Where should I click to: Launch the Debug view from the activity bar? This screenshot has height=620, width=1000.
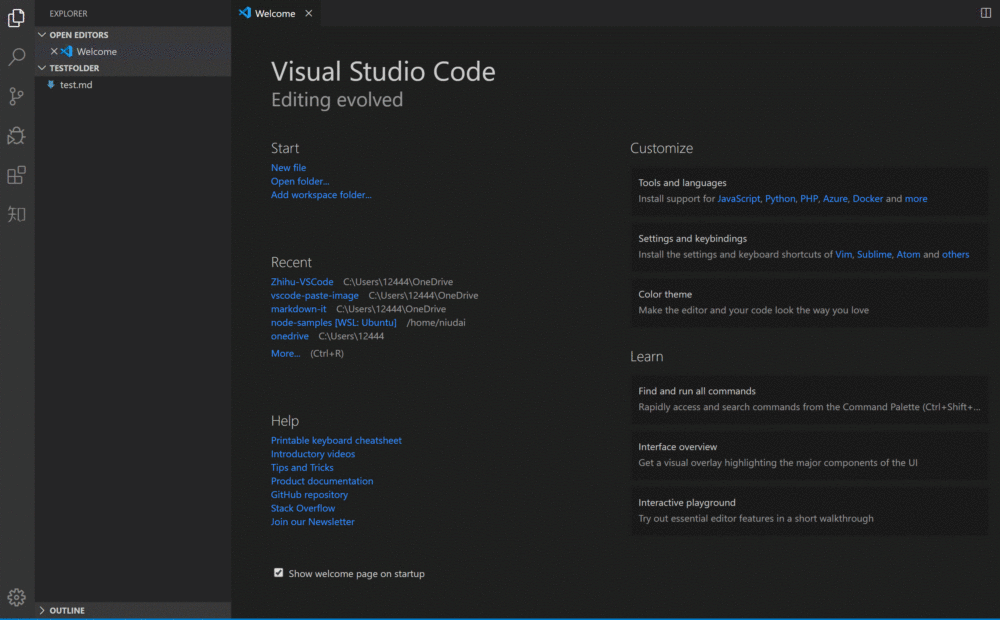click(15, 135)
